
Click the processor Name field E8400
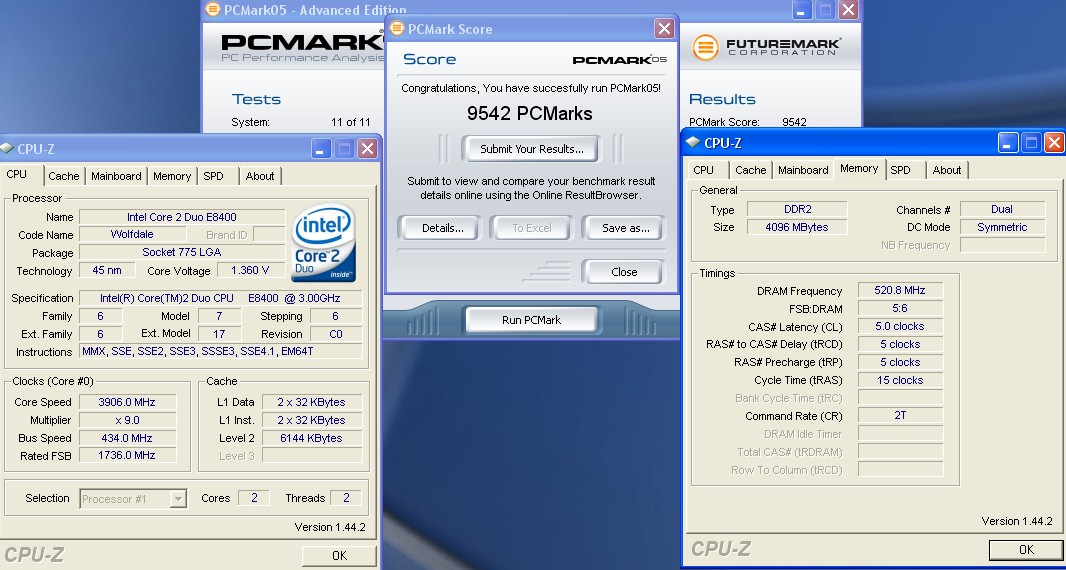[182, 217]
